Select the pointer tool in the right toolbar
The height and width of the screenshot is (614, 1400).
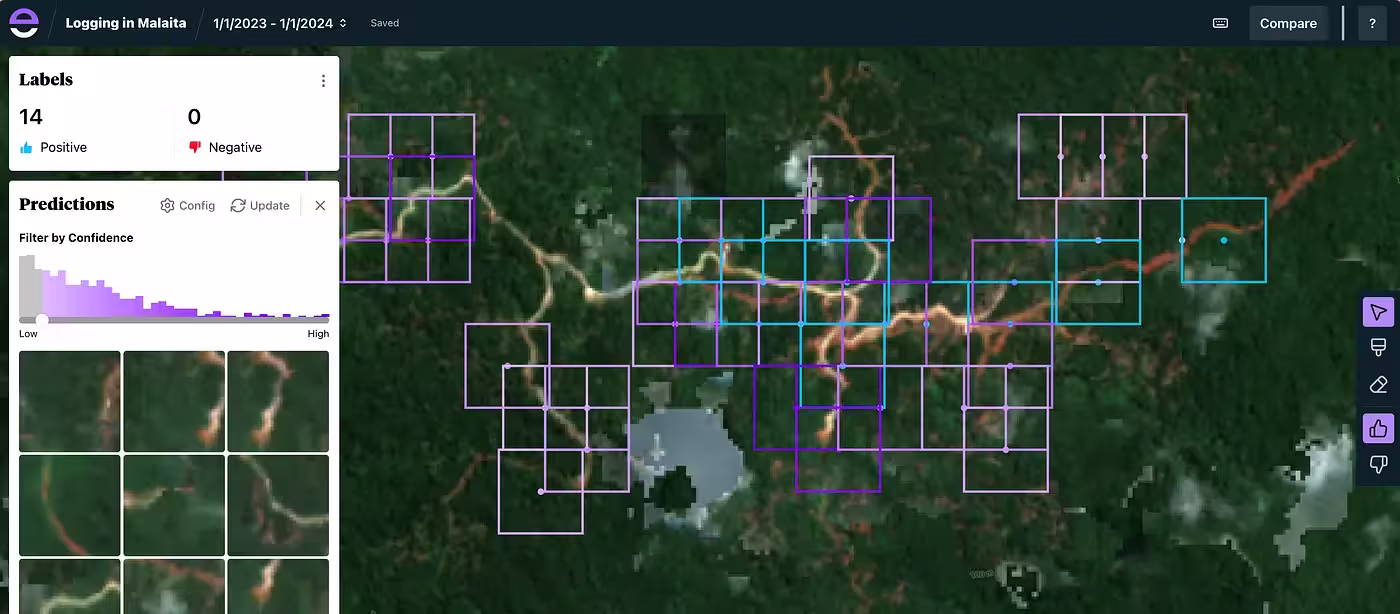(1378, 312)
